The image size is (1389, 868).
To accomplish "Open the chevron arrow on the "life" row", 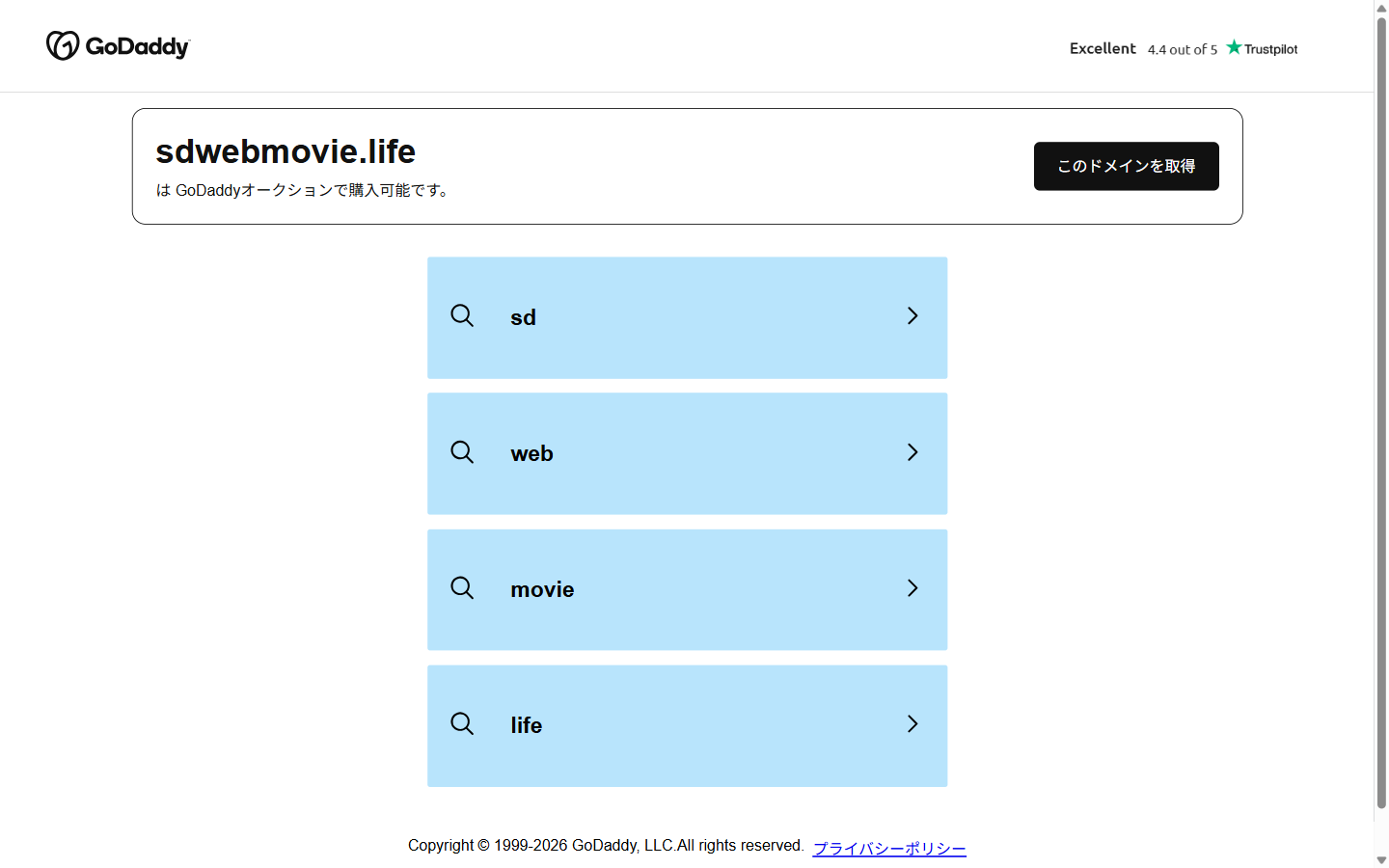I will (x=912, y=724).
